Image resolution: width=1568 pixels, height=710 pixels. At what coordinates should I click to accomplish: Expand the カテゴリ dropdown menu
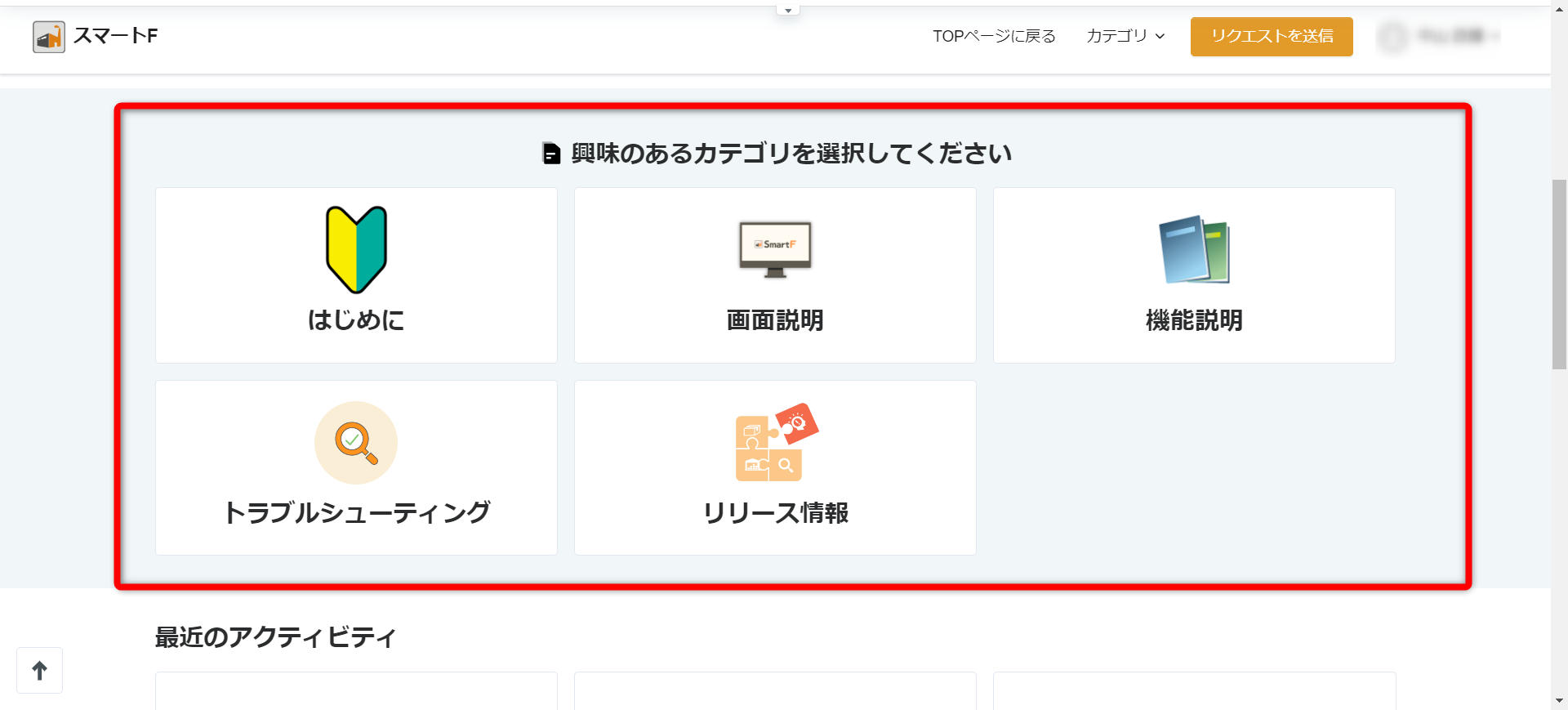tap(1125, 36)
